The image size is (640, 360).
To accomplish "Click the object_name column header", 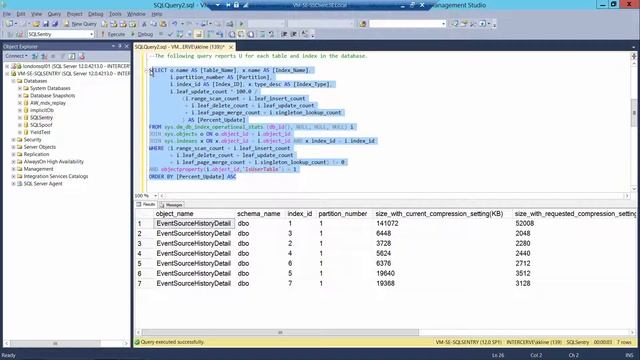I will pyautogui.click(x=194, y=214).
